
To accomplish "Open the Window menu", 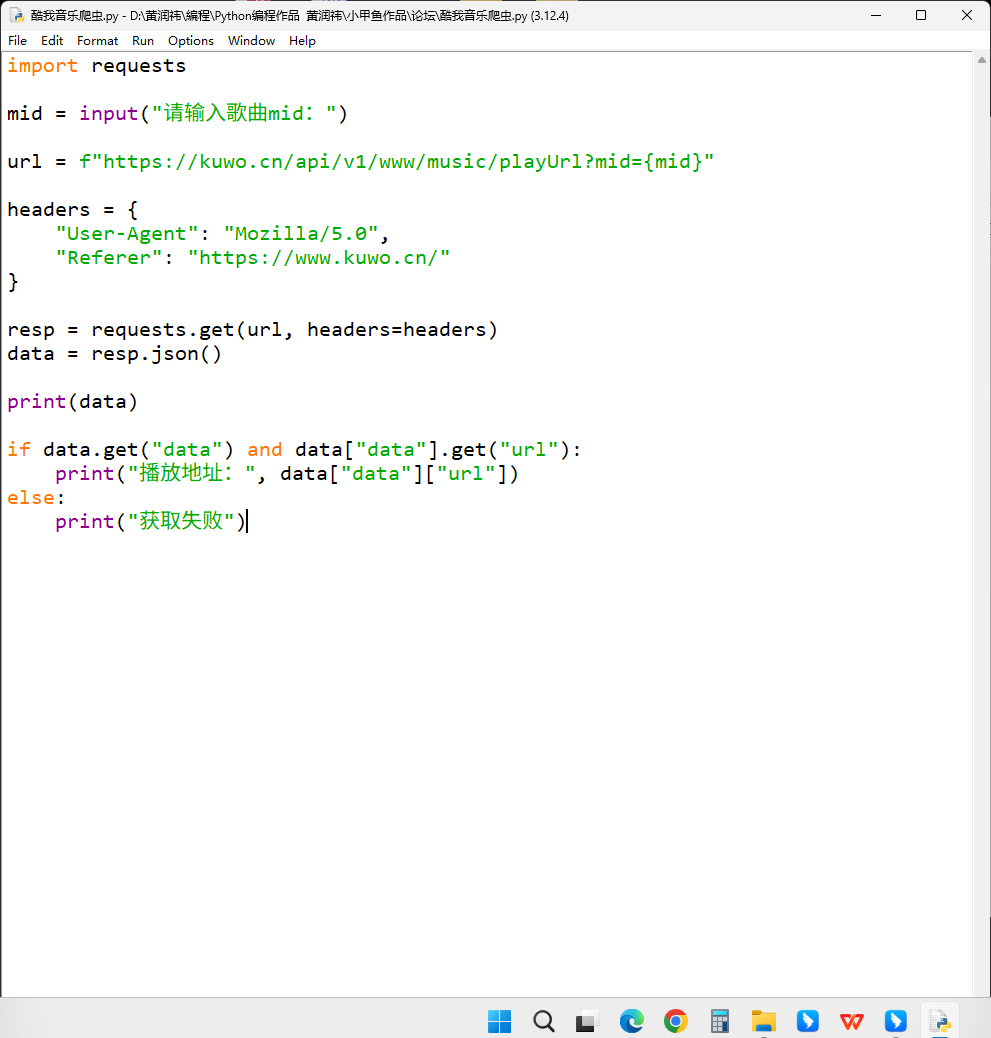I will pyautogui.click(x=251, y=41).
